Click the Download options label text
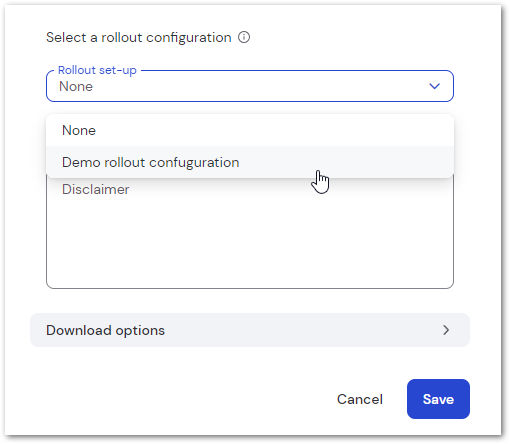 pyautogui.click(x=105, y=330)
